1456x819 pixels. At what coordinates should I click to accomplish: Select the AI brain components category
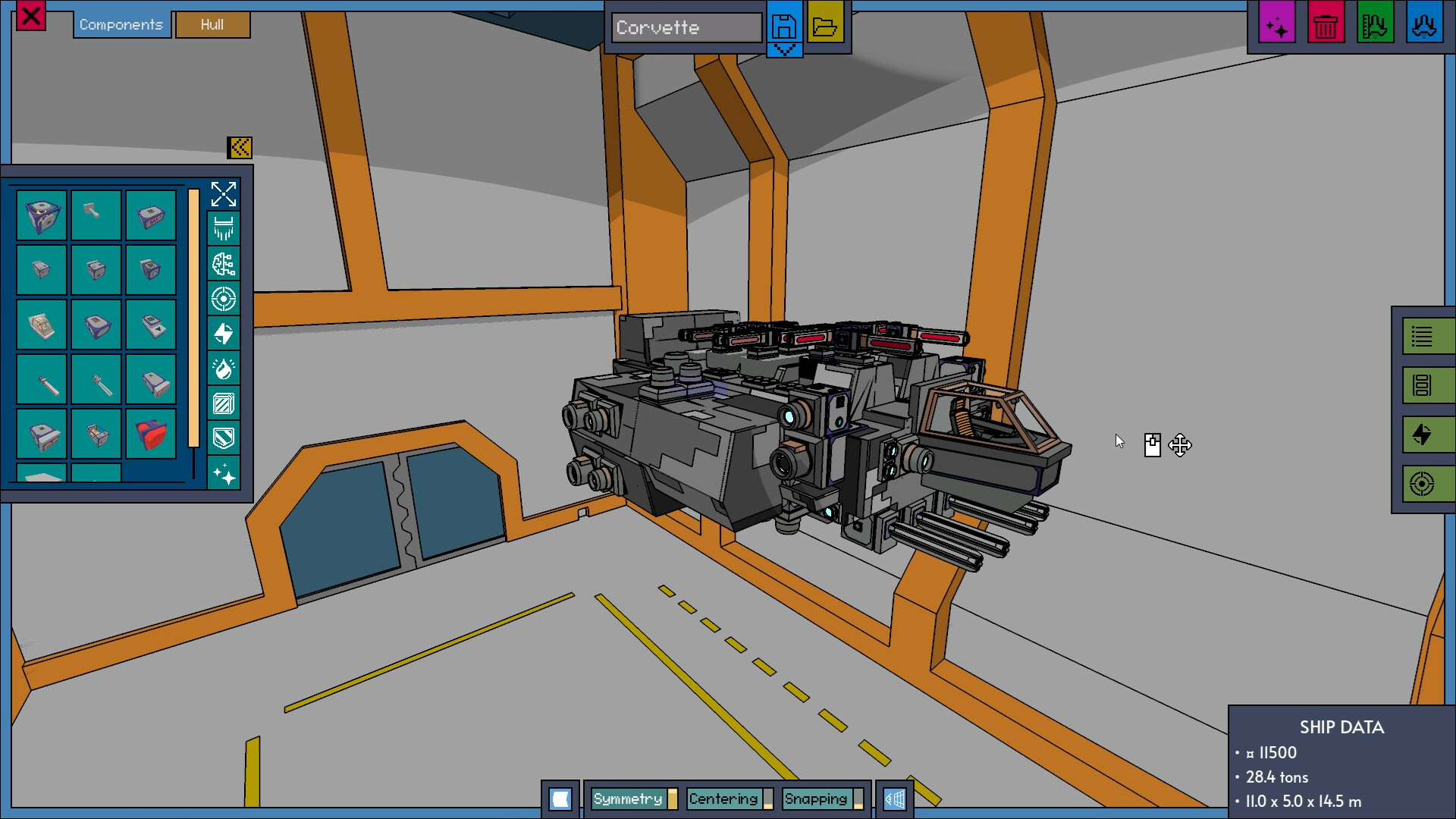(224, 264)
